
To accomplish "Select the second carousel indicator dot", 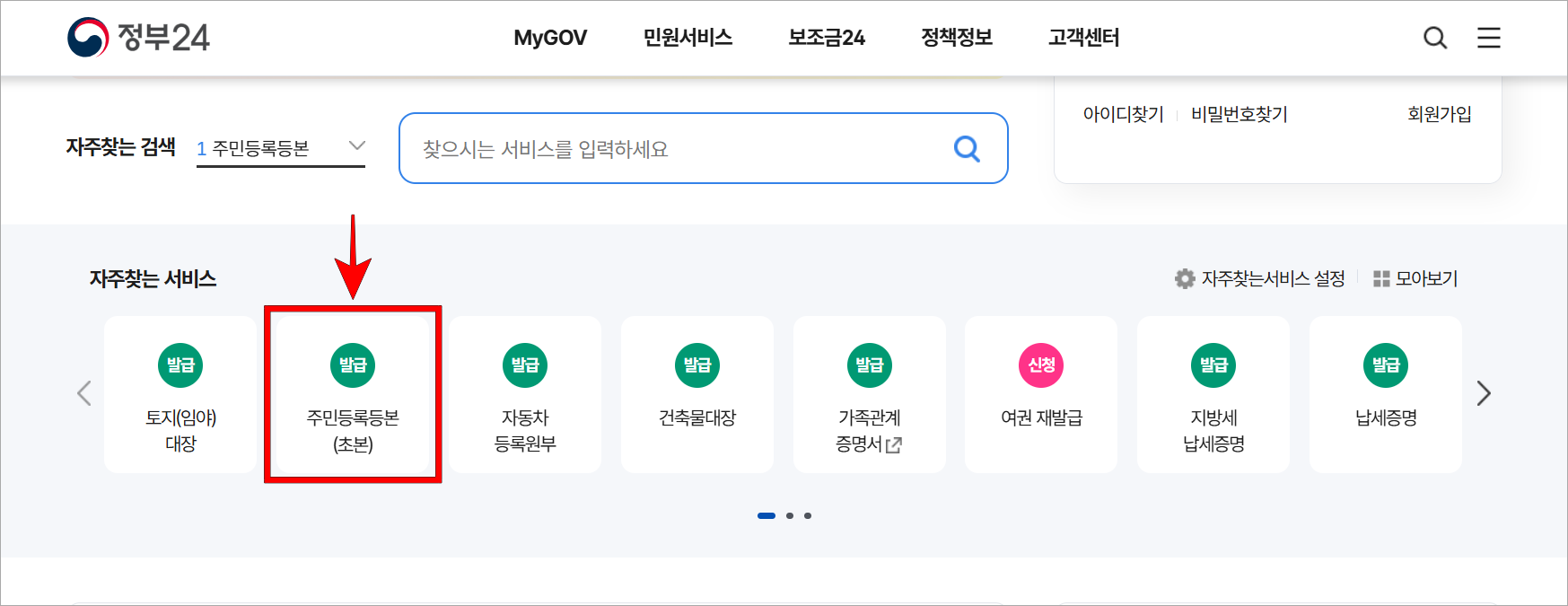I will pyautogui.click(x=789, y=514).
